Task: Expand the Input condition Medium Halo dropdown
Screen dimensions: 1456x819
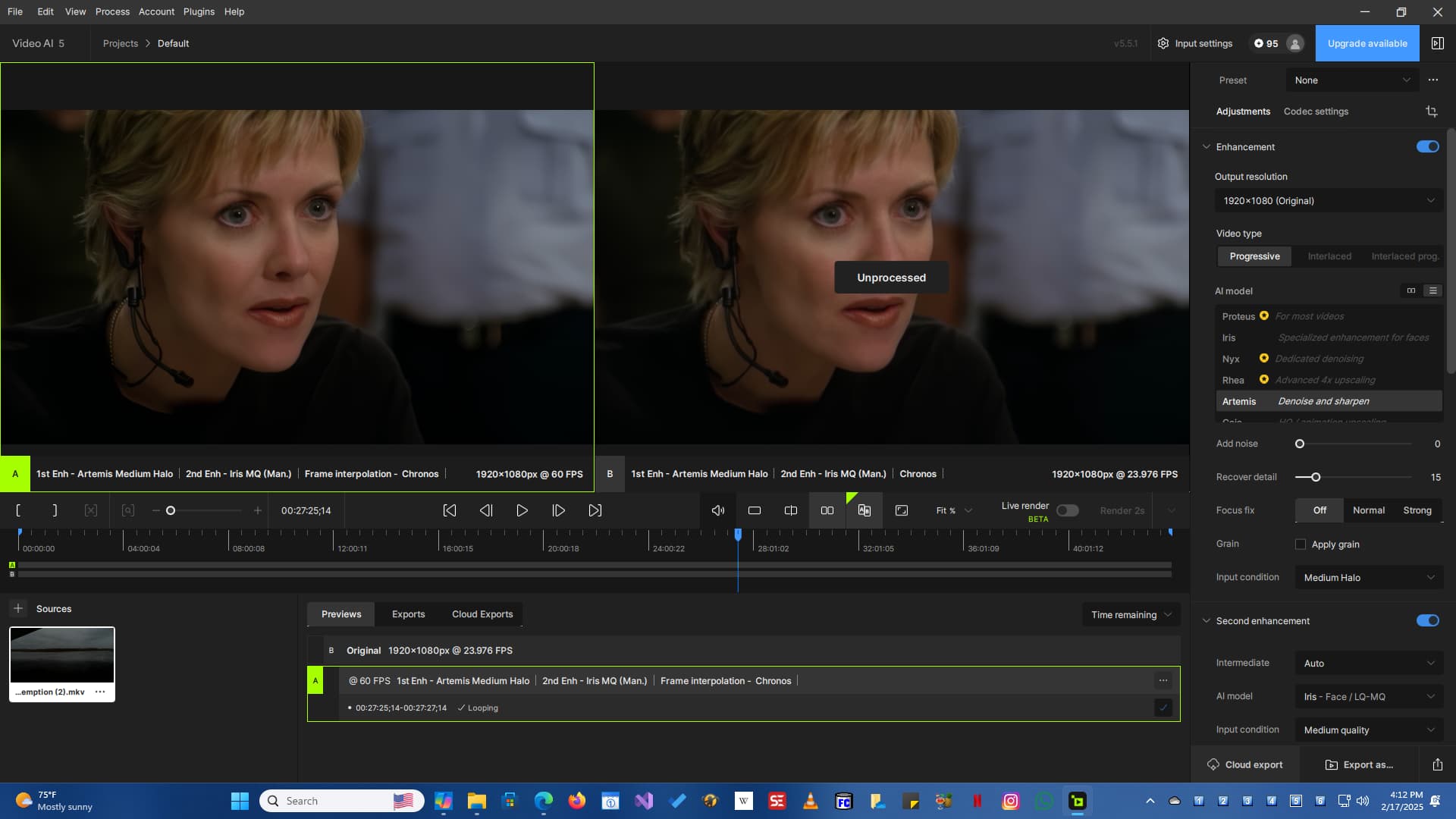Action: coord(1368,577)
